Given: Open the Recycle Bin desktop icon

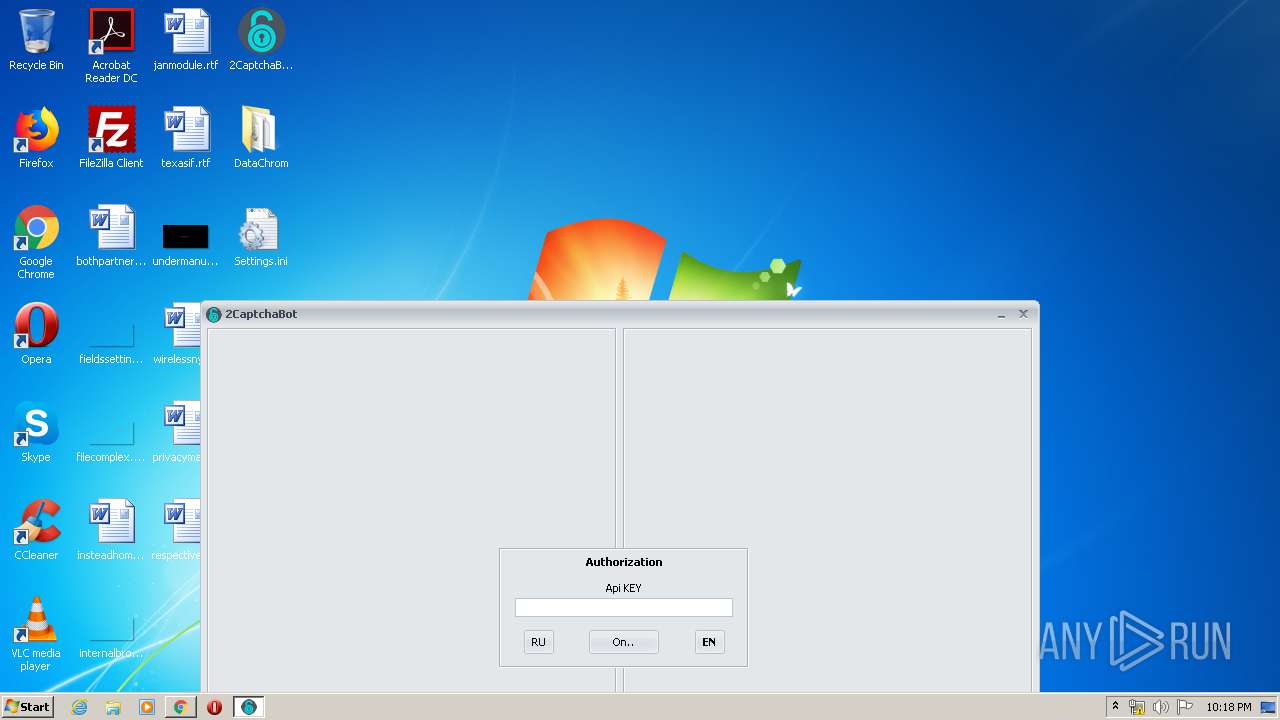Looking at the screenshot, I should [x=36, y=40].
